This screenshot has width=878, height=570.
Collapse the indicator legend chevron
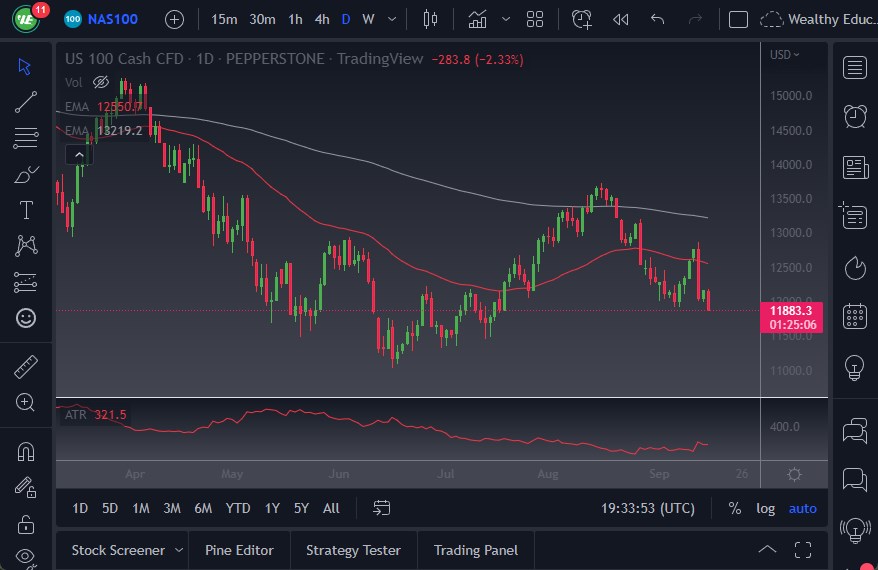pyautogui.click(x=77, y=154)
